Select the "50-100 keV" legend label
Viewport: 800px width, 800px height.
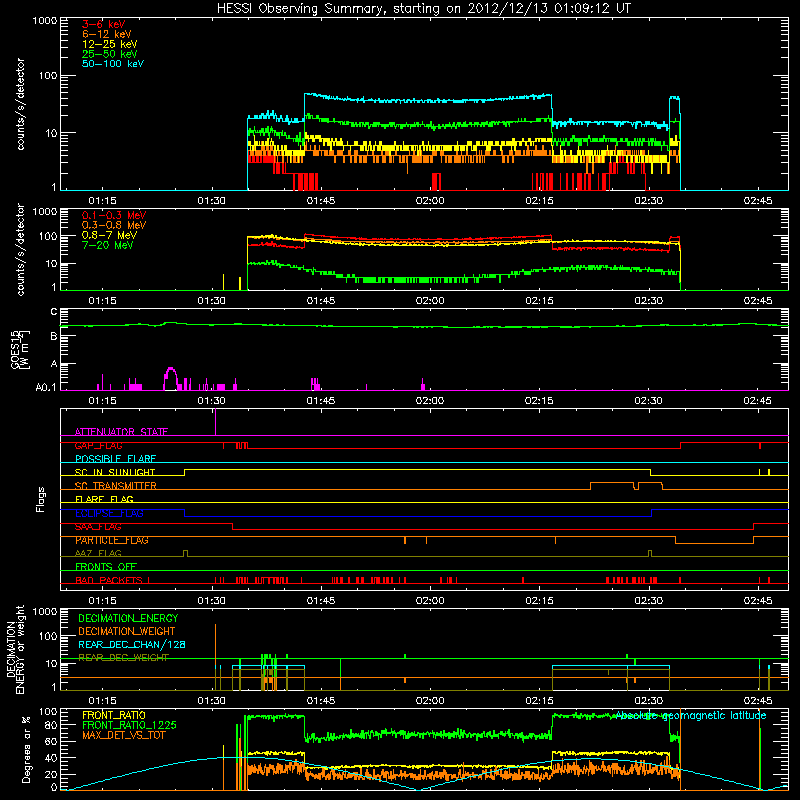click(113, 64)
